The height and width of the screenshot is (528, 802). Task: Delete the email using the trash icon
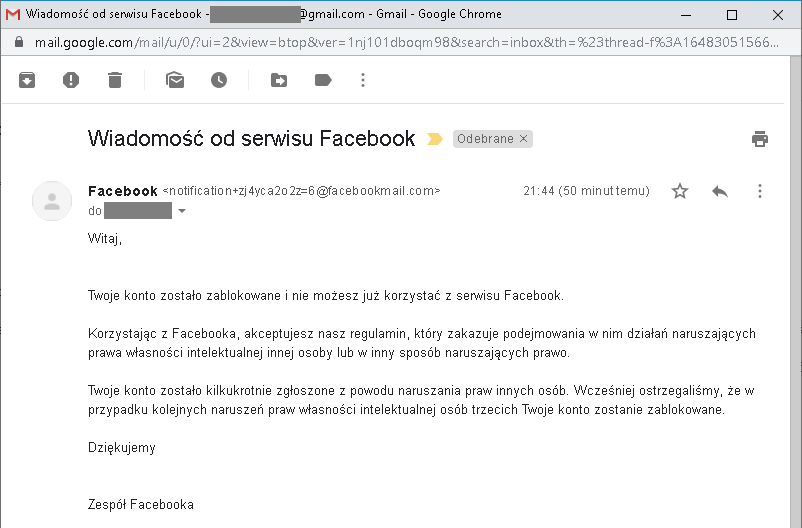click(115, 80)
